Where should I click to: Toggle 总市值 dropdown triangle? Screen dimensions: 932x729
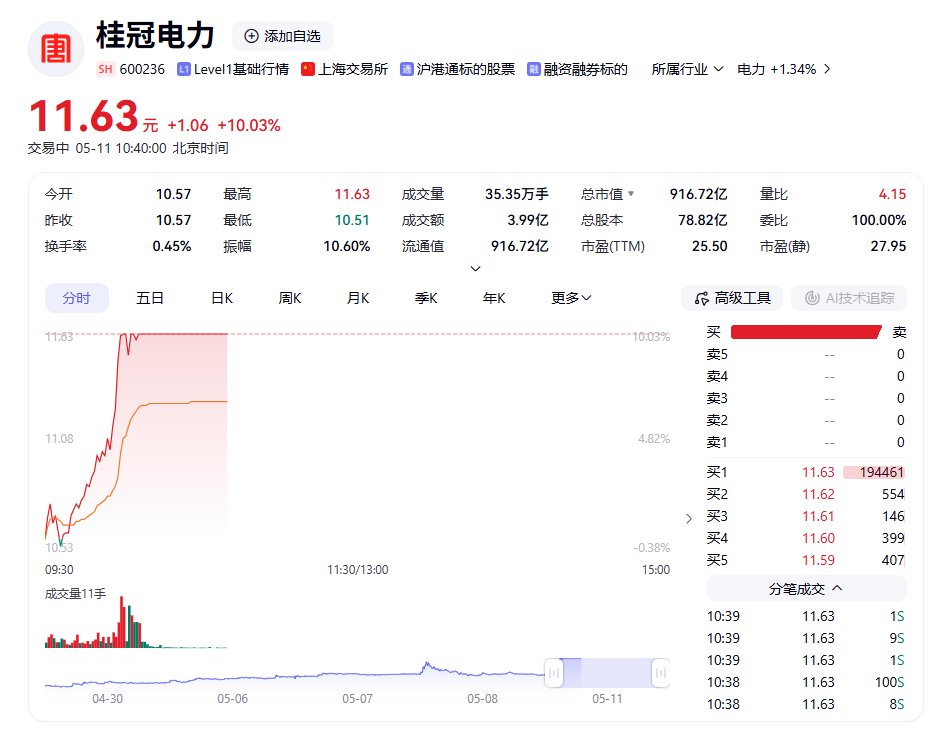(631, 193)
